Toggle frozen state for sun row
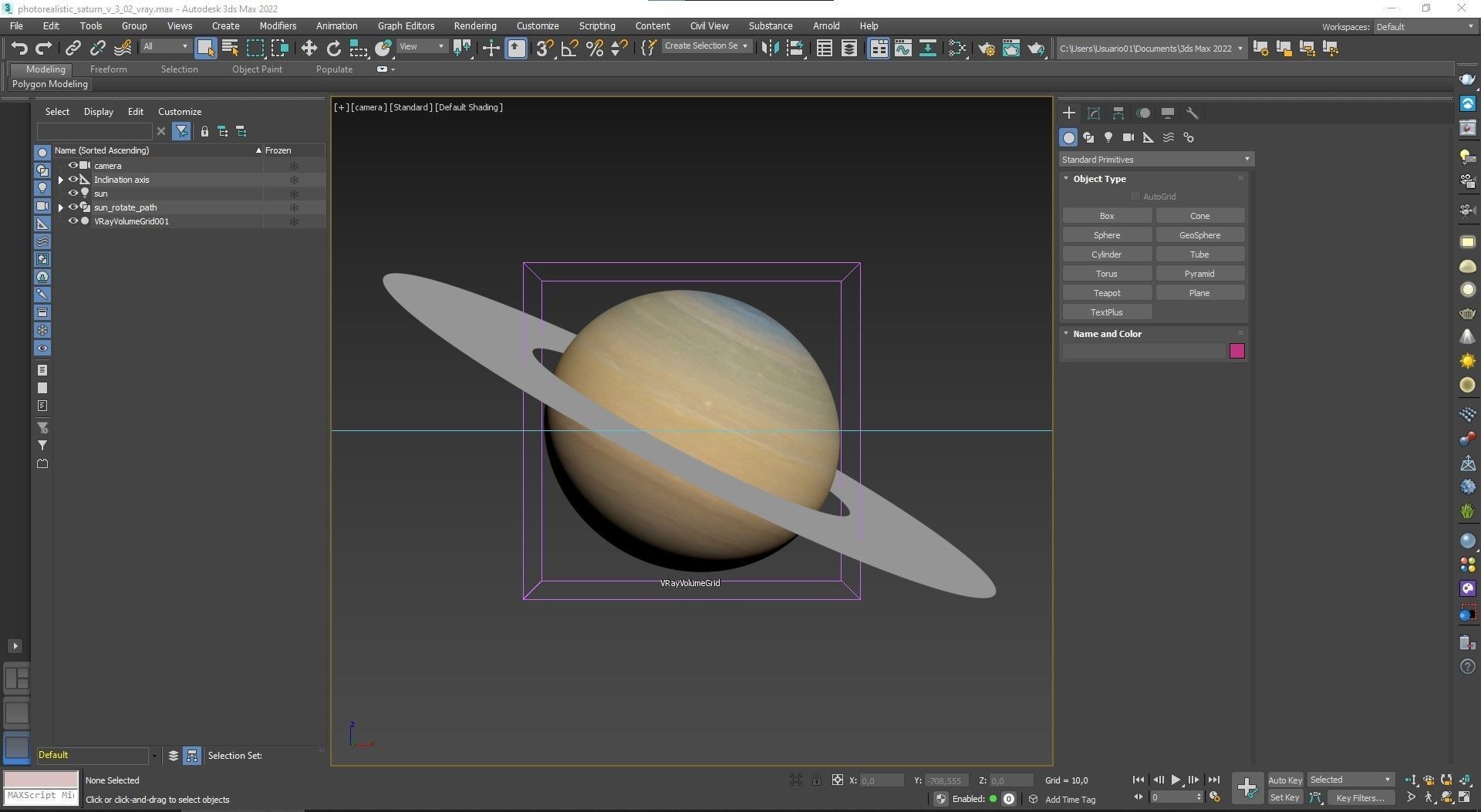Image resolution: width=1481 pixels, height=812 pixels. [x=294, y=194]
